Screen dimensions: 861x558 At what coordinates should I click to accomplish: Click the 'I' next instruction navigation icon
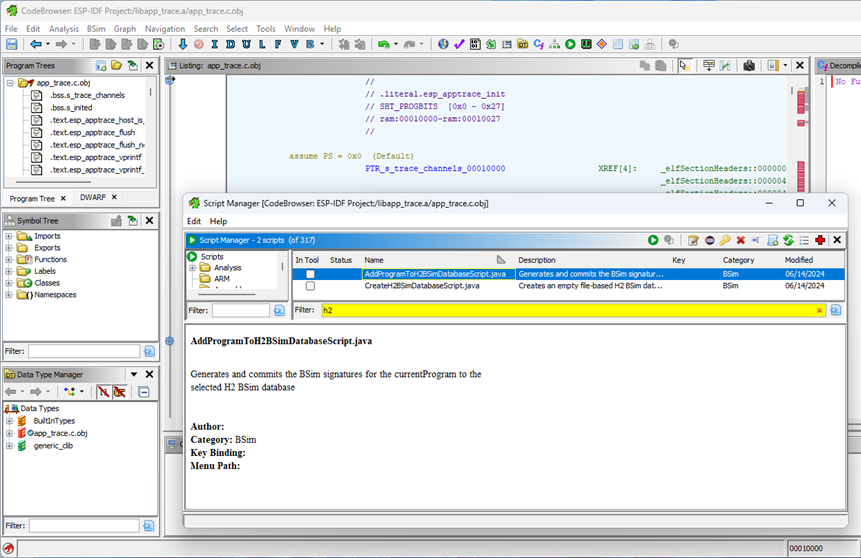click(215, 44)
